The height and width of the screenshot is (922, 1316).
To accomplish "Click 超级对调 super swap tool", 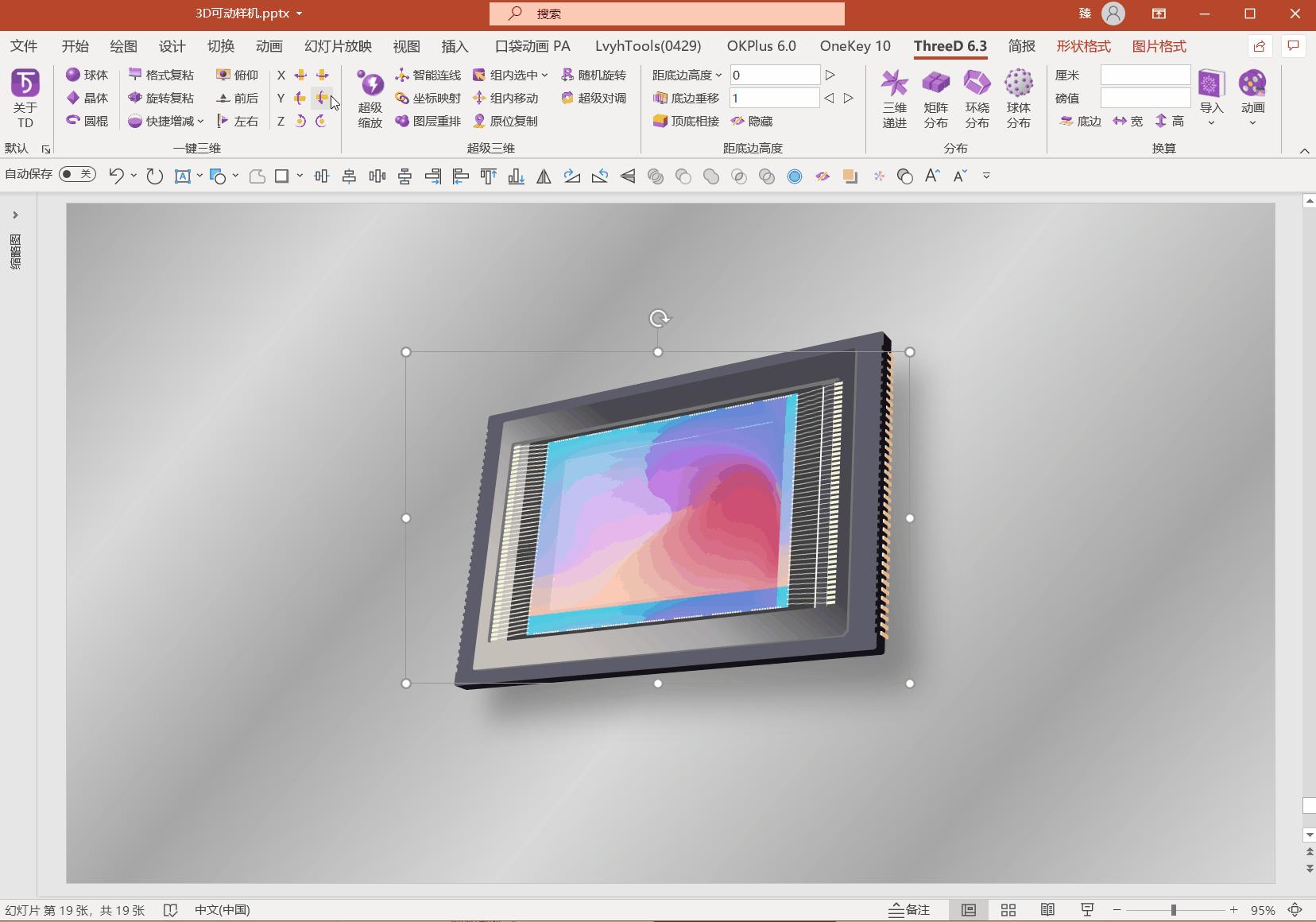I will [594, 98].
